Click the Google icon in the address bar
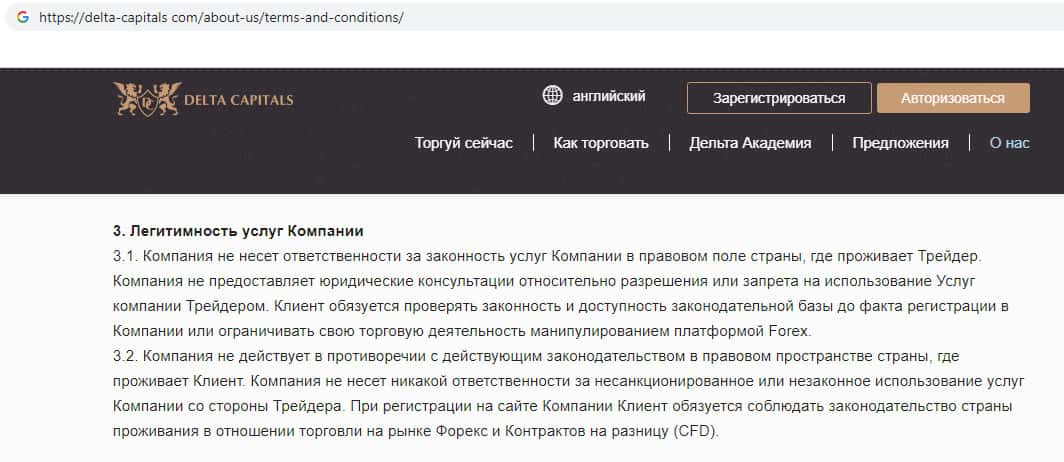Screen dimensions: 1064x462 (22, 17)
